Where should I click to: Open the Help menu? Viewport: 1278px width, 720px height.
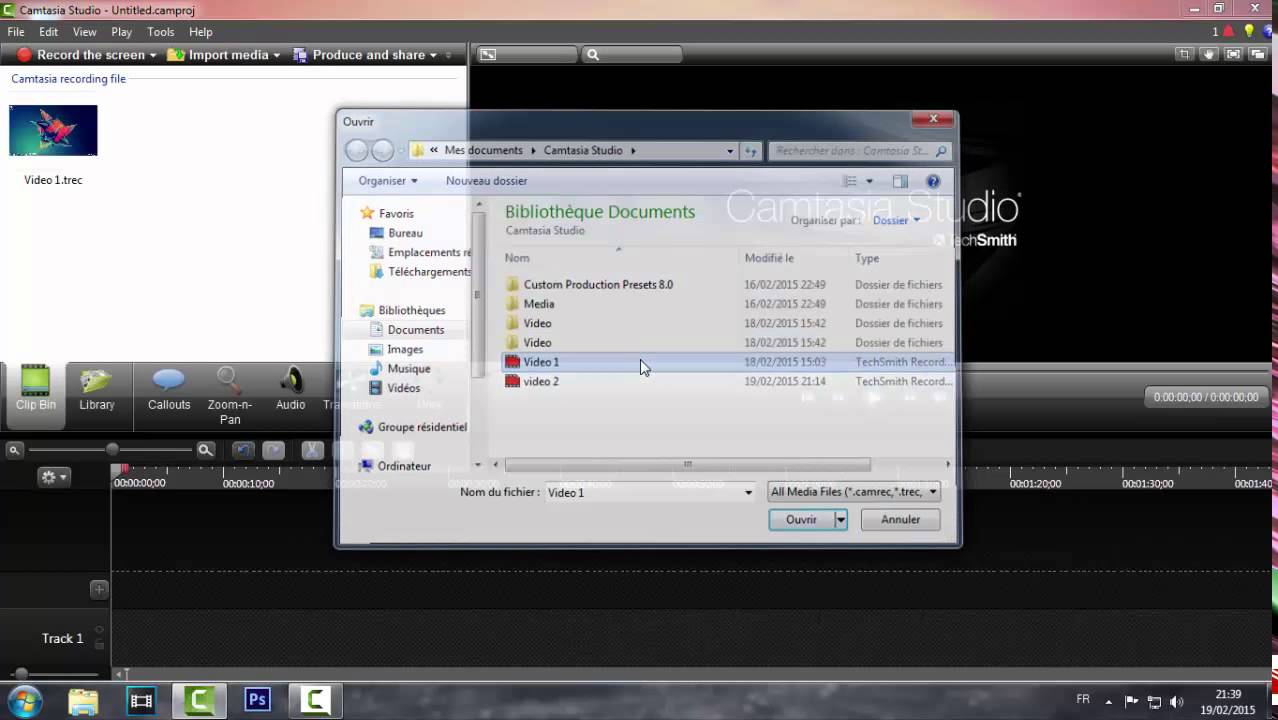point(200,32)
